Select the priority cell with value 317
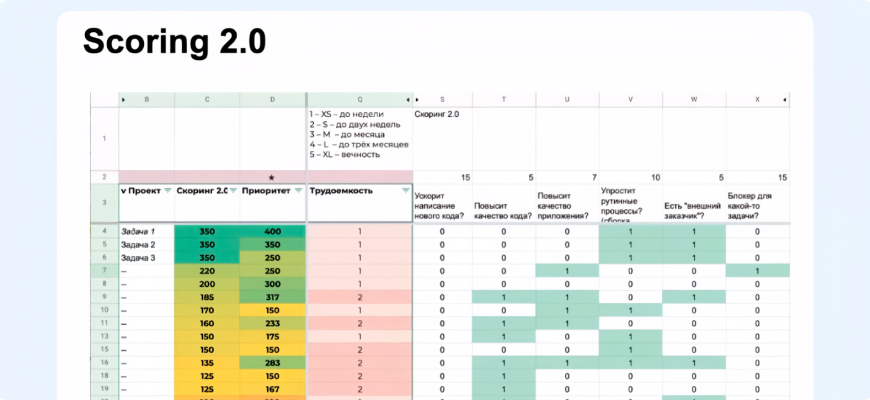The width and height of the screenshot is (870, 400). tap(272, 297)
